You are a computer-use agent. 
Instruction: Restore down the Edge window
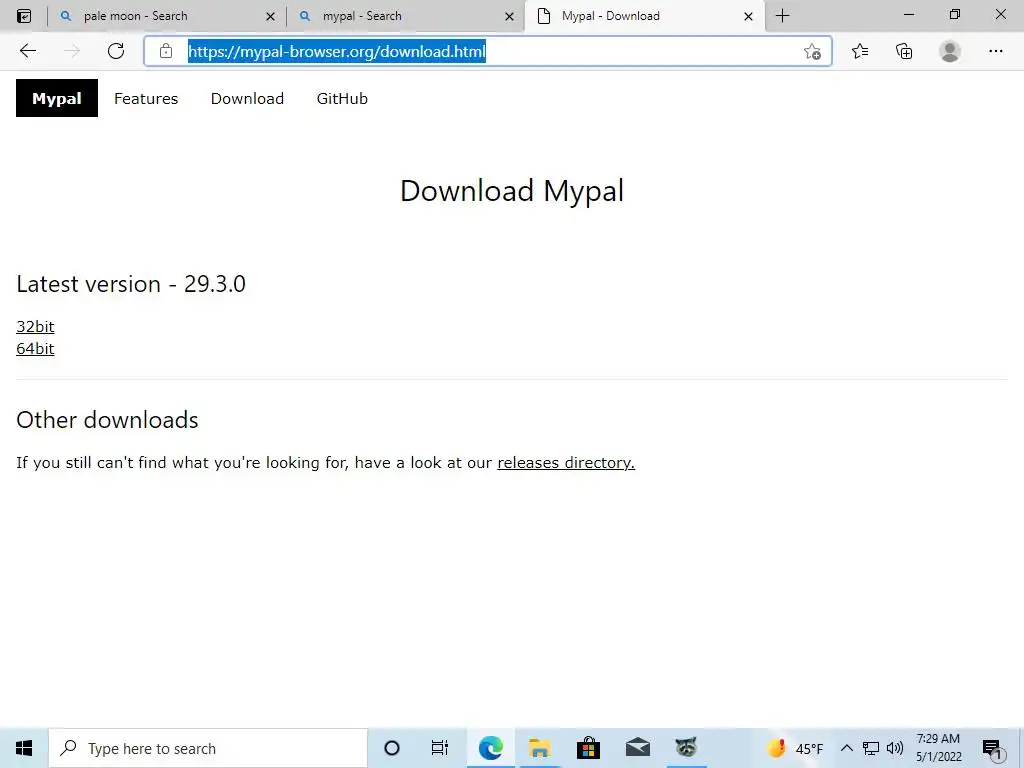click(x=955, y=14)
